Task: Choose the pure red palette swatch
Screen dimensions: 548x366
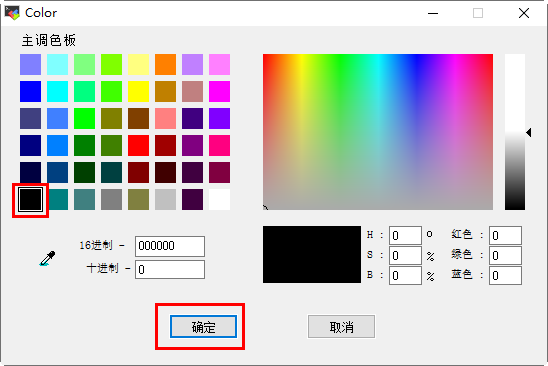Action: [138, 145]
